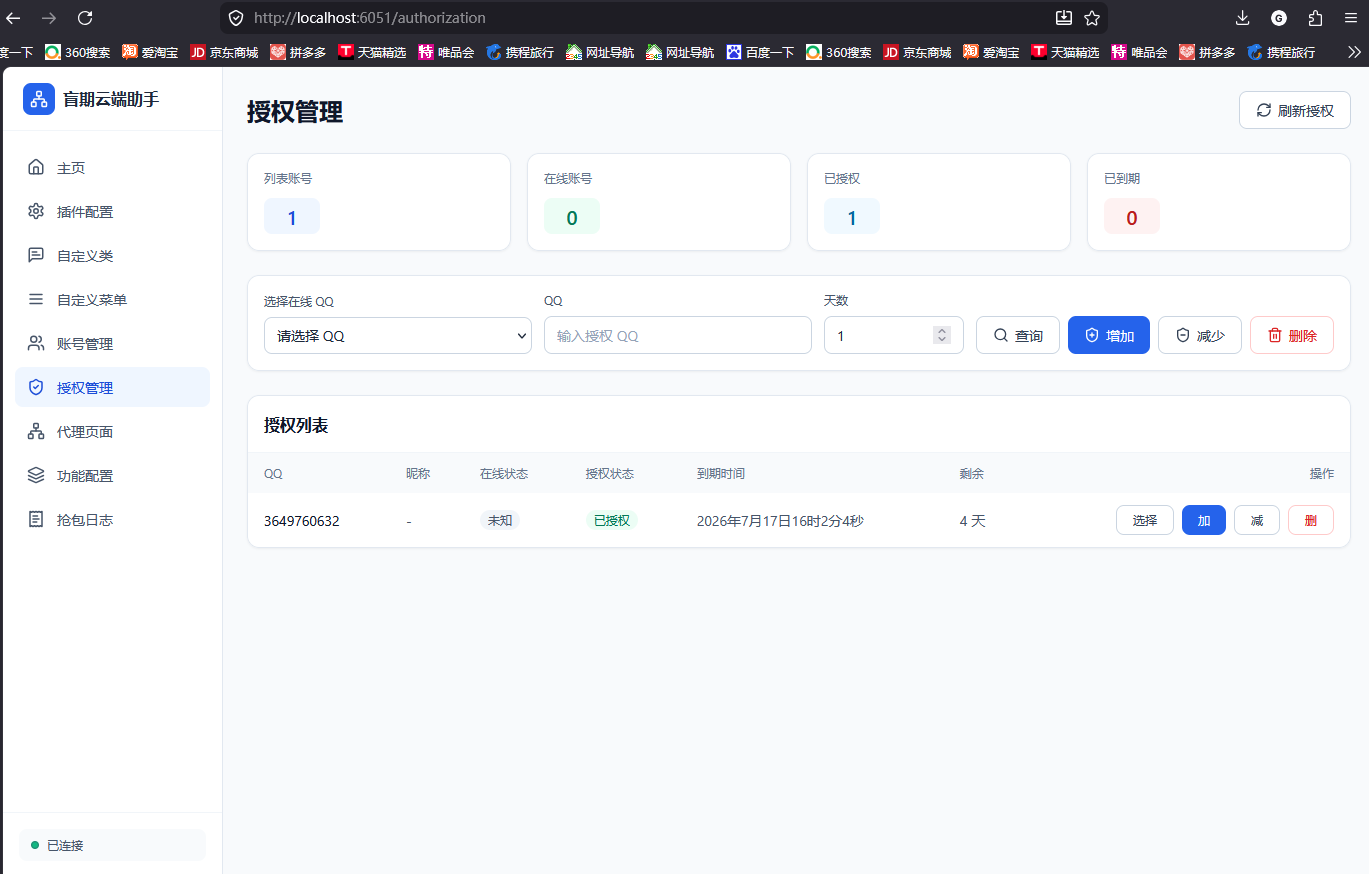Image resolution: width=1369 pixels, height=874 pixels.
Task: Focus the 输入授权 QQ input field
Action: [678, 335]
